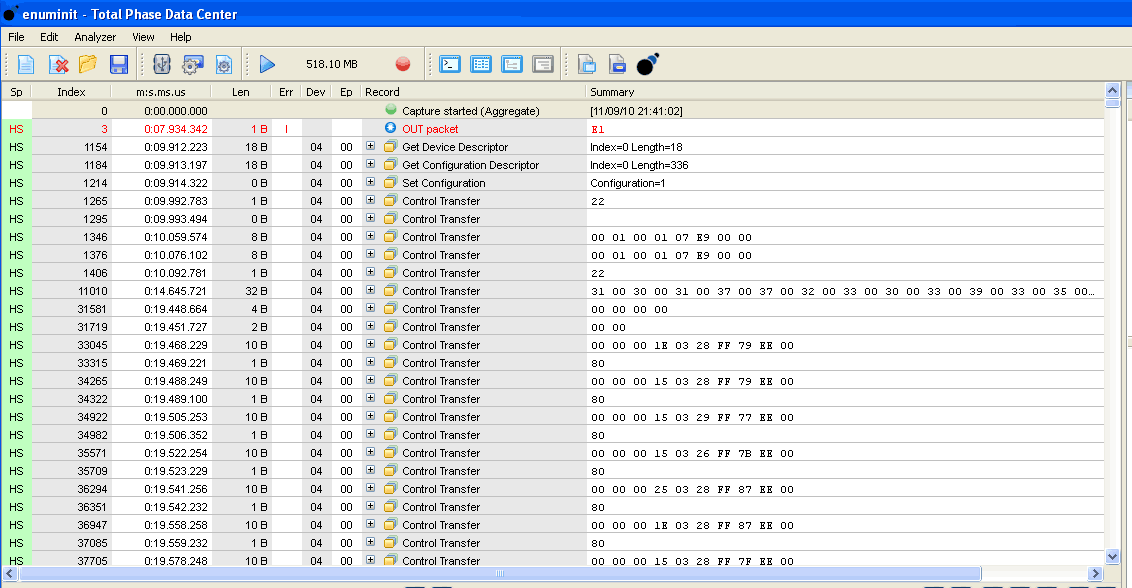Create a new capture file
The width and height of the screenshot is (1132, 588).
26,64
